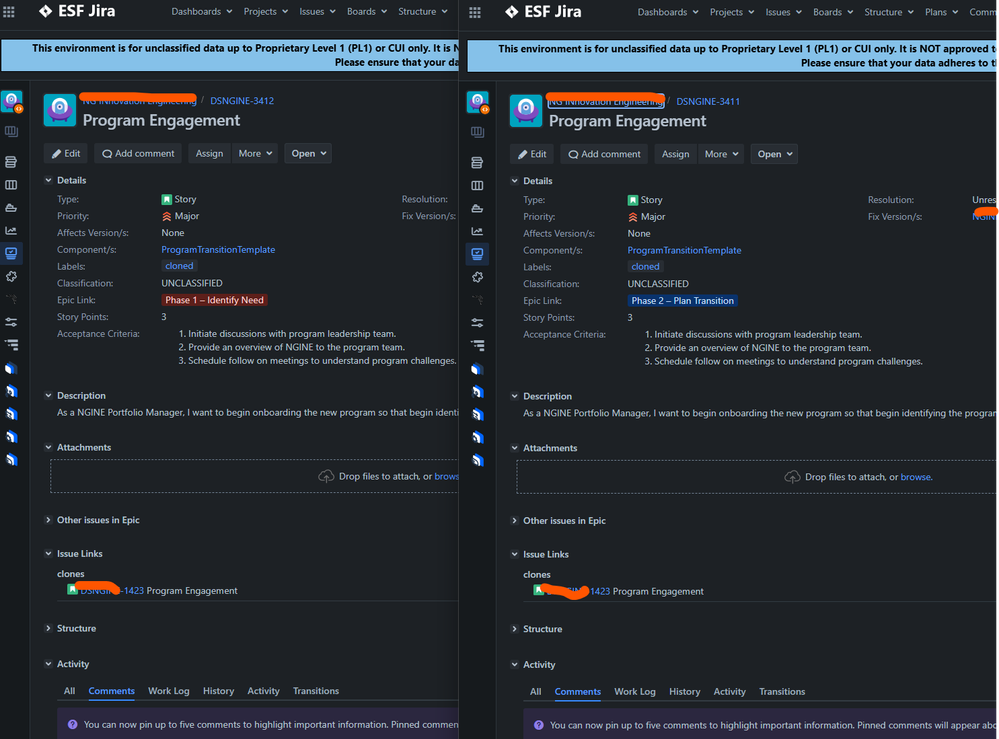Screen dimensions: 999x739
Task: Click the upload cloud icon in left Attachments
Action: [x=326, y=477]
